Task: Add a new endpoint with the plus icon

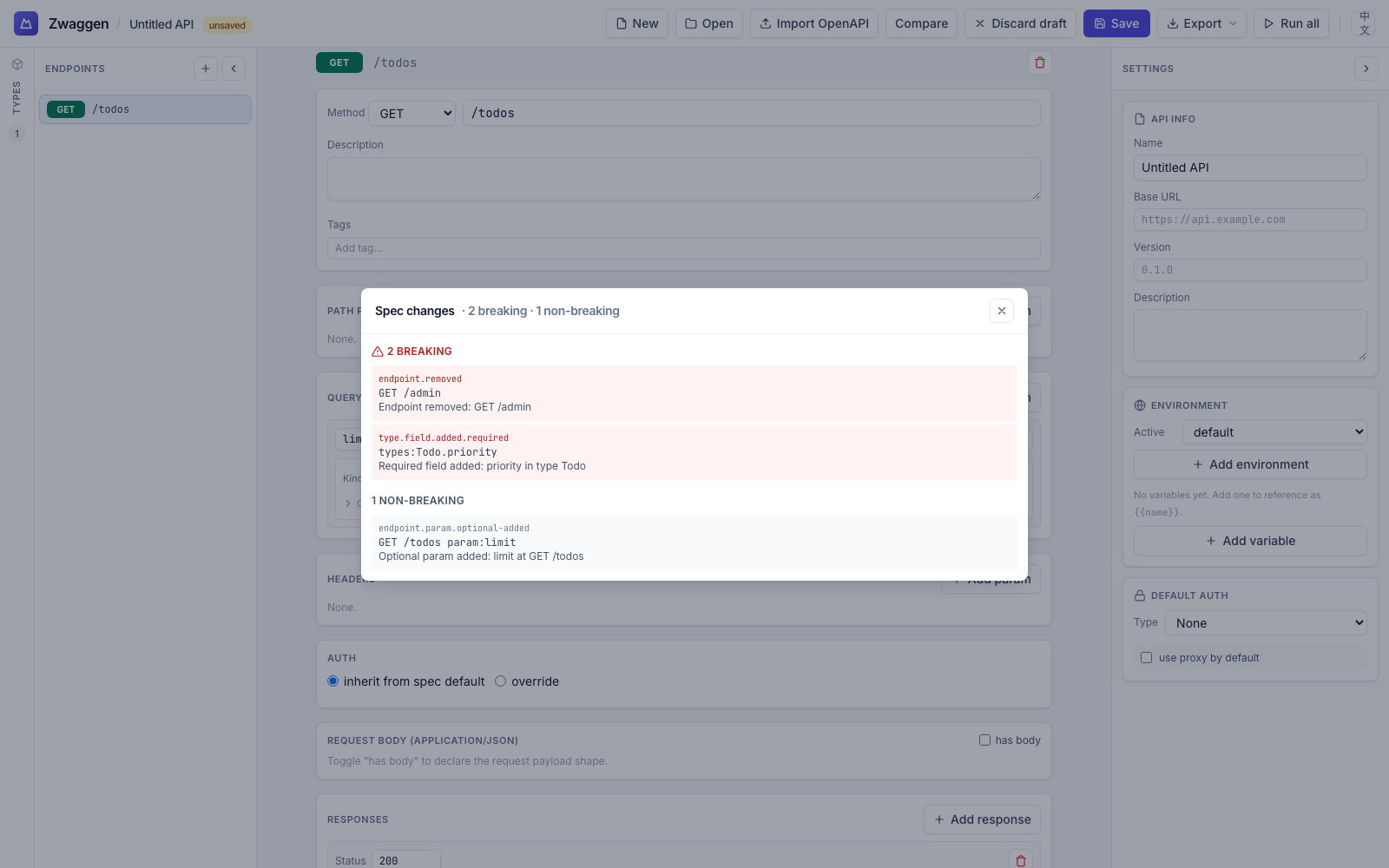Action: pos(205,68)
